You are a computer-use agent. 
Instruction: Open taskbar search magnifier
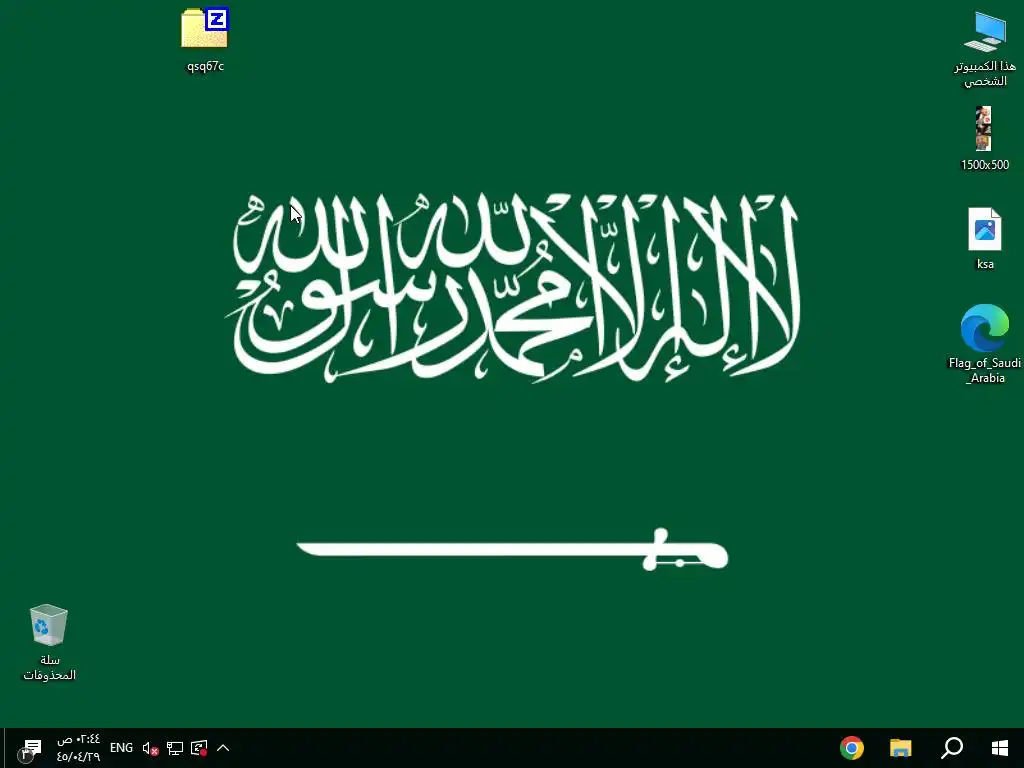coord(952,748)
